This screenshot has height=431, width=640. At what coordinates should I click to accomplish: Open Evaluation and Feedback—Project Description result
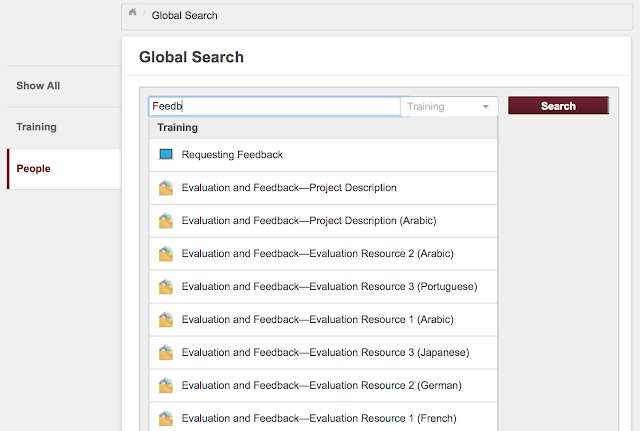click(x=289, y=188)
